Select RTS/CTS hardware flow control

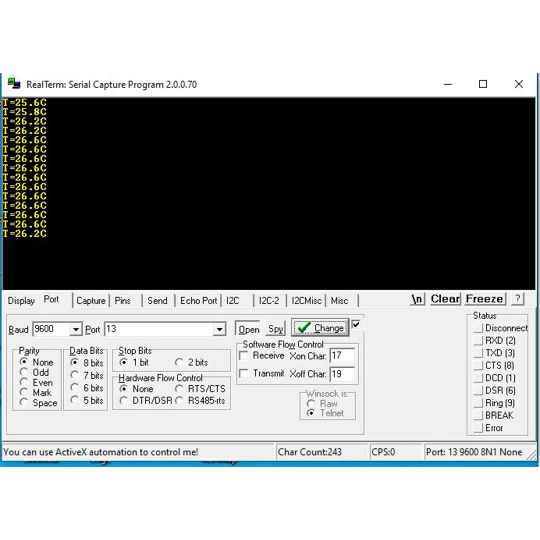tap(200, 389)
